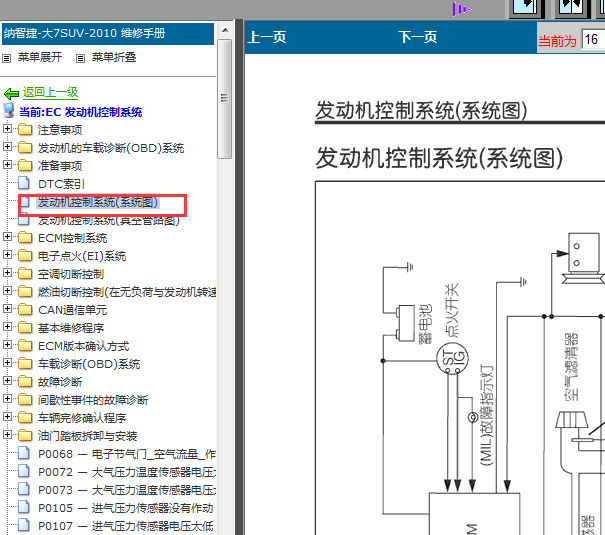This screenshot has height=535, width=605.
Task: Open DTC索引 tree item
Action: click(x=61, y=184)
